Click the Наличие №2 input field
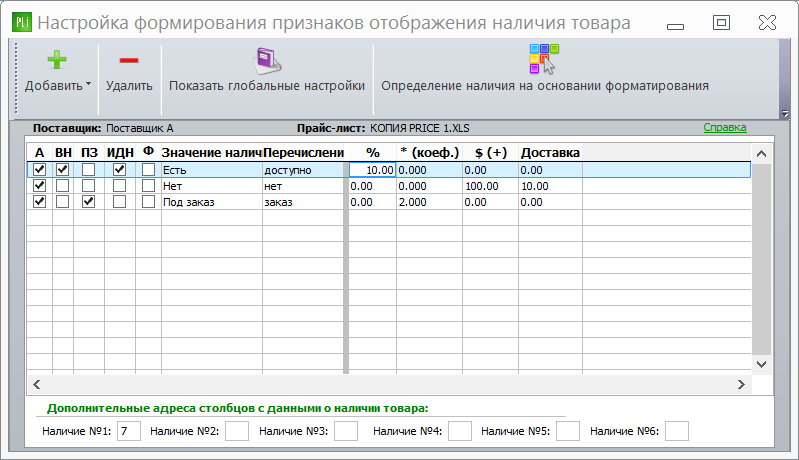 [237, 431]
